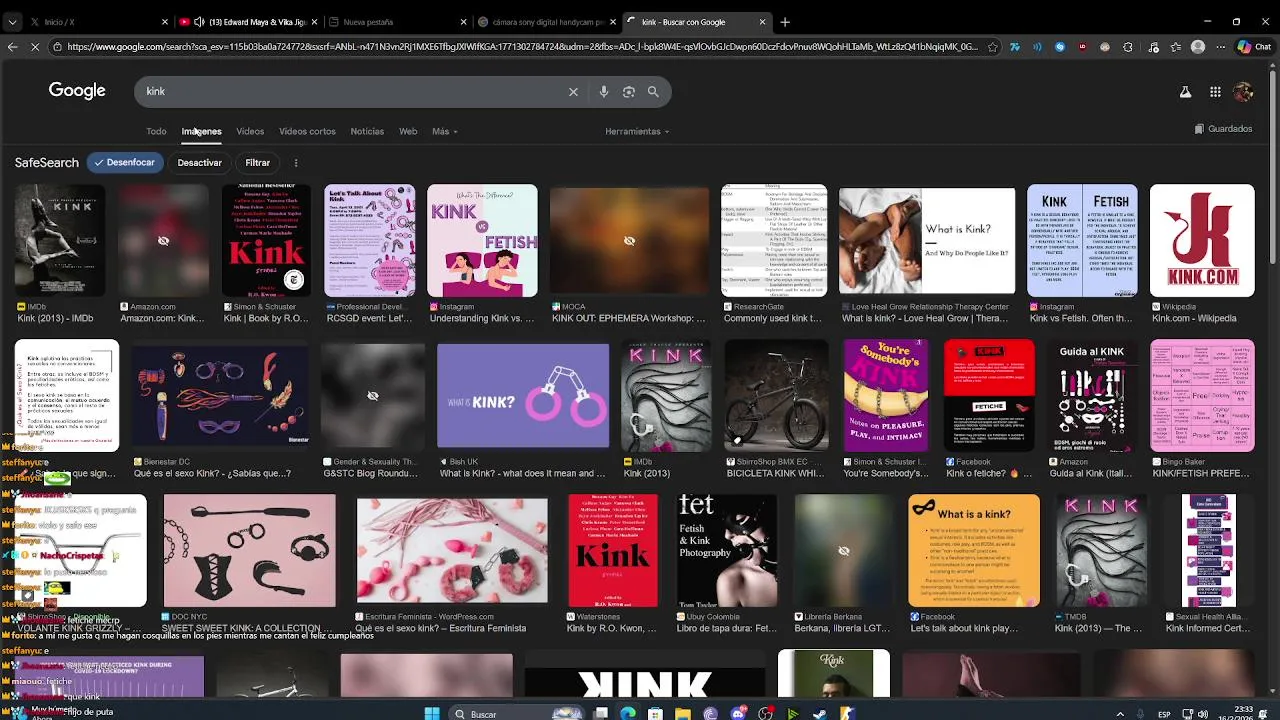
Task: Select Desenfocar SafeSearch option
Action: [x=125, y=162]
